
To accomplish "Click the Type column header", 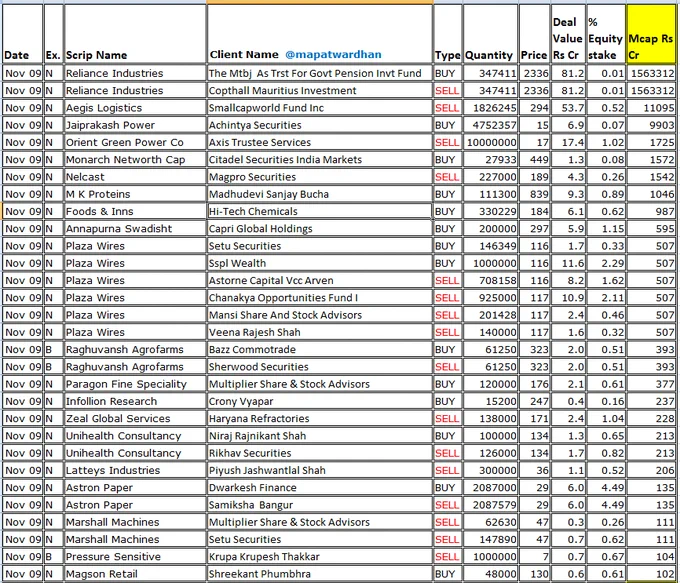I will click(x=448, y=34).
